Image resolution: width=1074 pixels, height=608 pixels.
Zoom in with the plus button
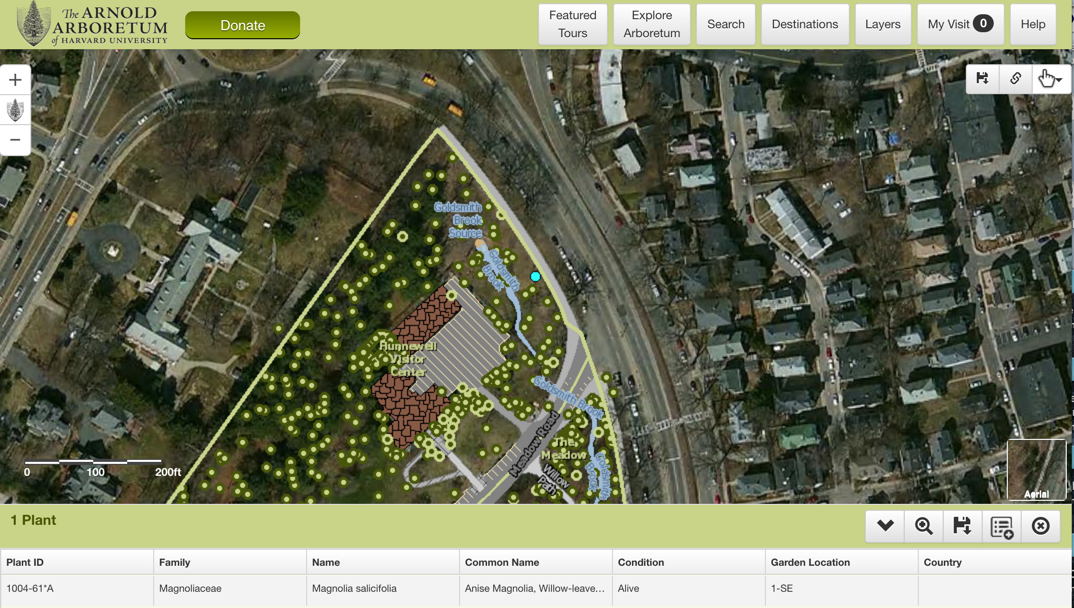15,80
